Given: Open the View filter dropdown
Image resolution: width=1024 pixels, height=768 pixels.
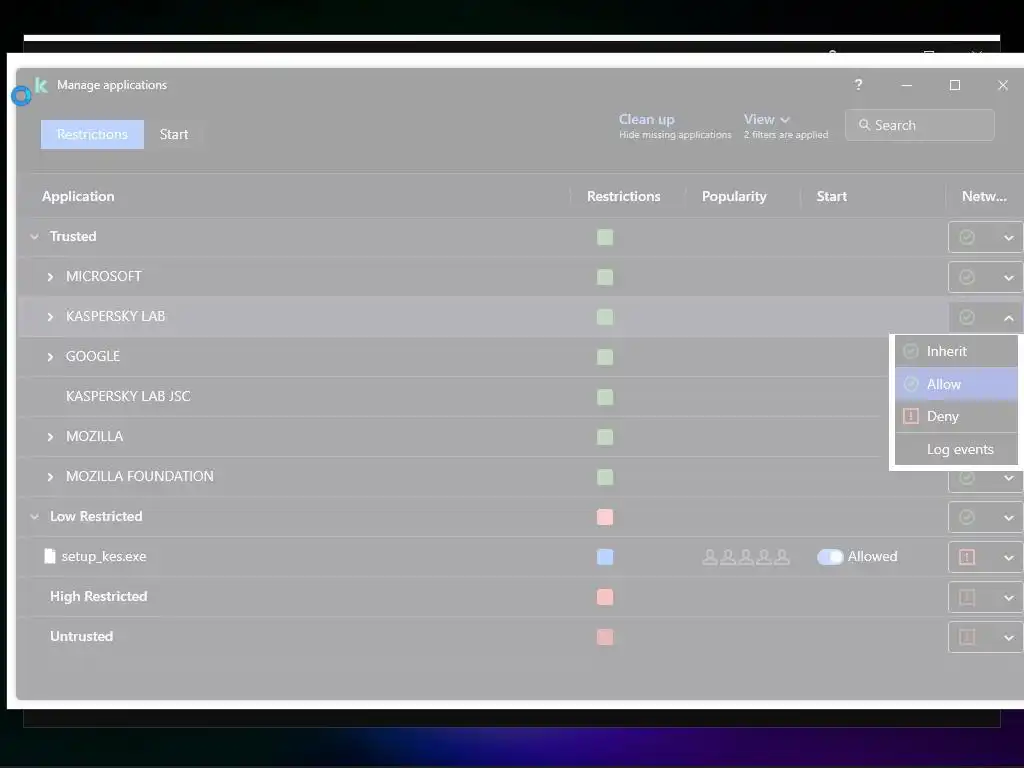Looking at the screenshot, I should pyautogui.click(x=767, y=120).
